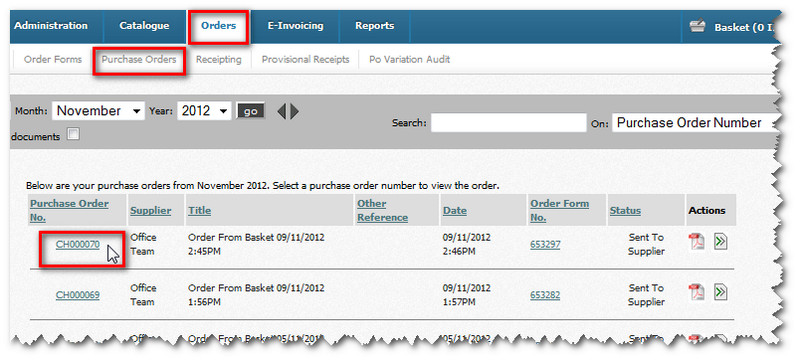Open order form 653297 link
The width and height of the screenshot is (800, 362).
(545, 245)
